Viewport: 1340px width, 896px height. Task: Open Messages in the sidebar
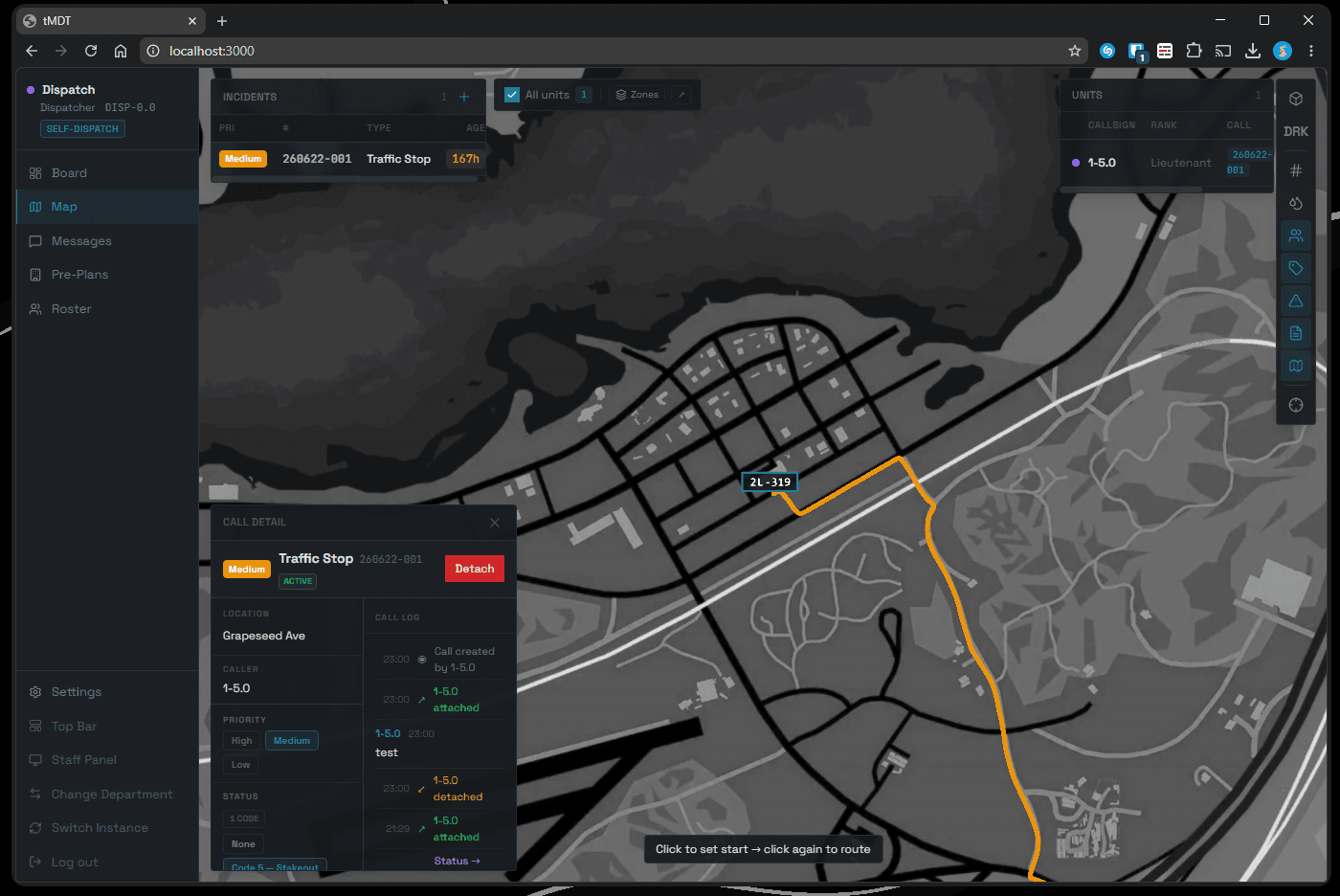pos(107,241)
